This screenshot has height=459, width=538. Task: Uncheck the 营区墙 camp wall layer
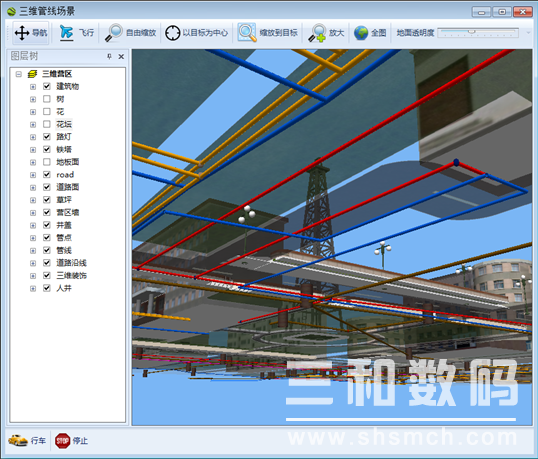click(x=47, y=212)
